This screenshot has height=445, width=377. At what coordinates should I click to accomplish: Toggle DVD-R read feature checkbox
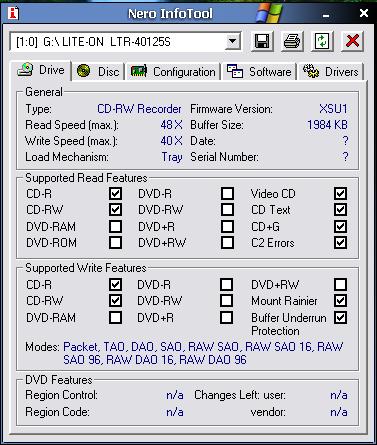[227, 193]
